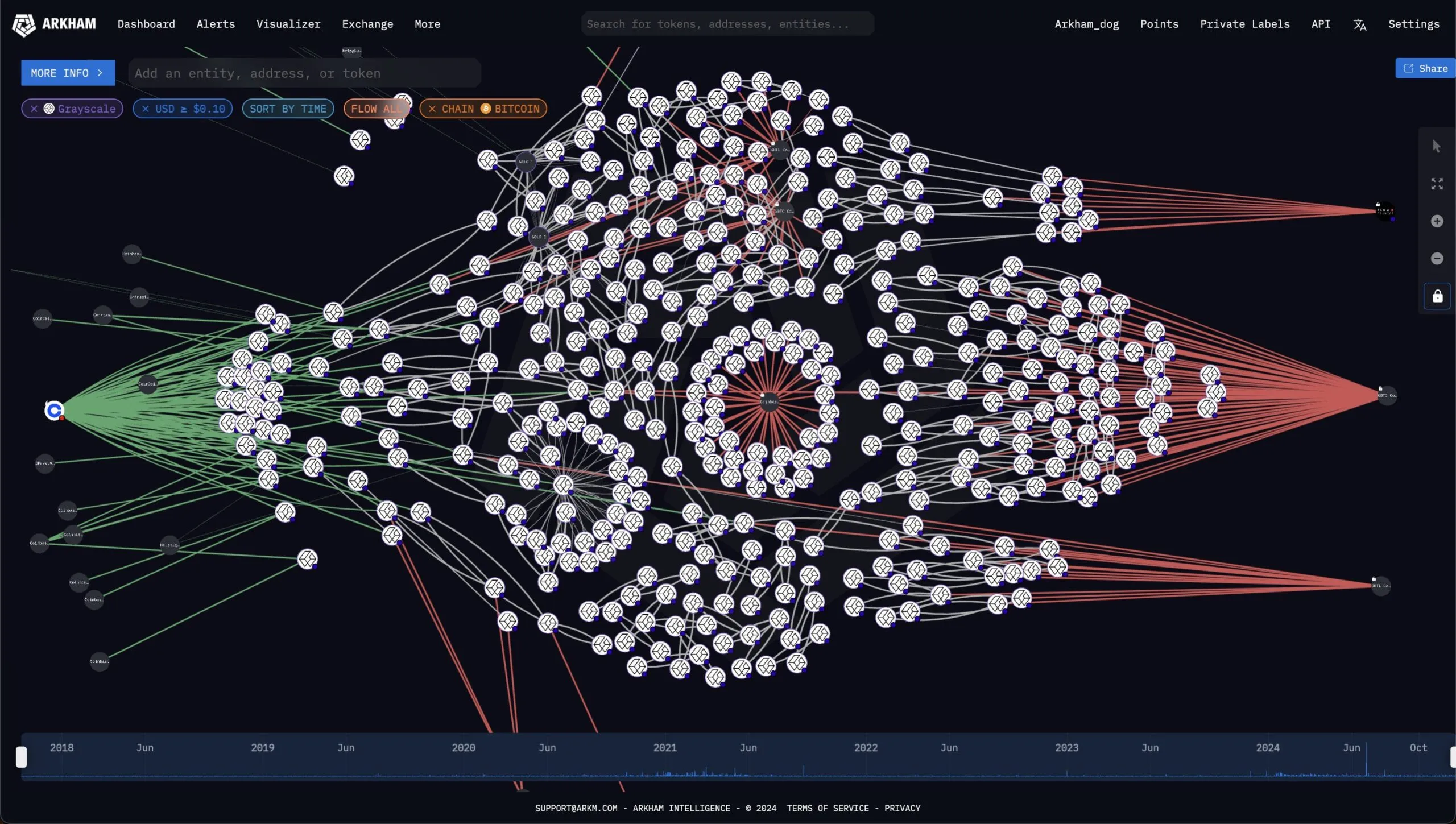Open the Terms of Service link

coord(828,808)
